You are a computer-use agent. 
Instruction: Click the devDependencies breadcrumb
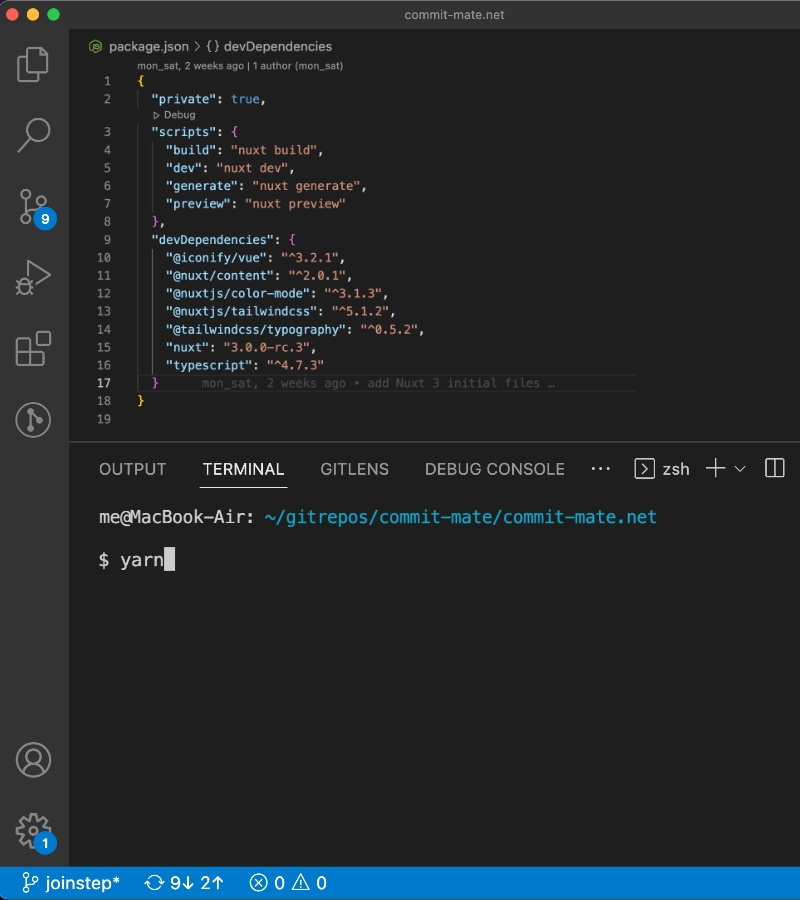[x=277, y=46]
